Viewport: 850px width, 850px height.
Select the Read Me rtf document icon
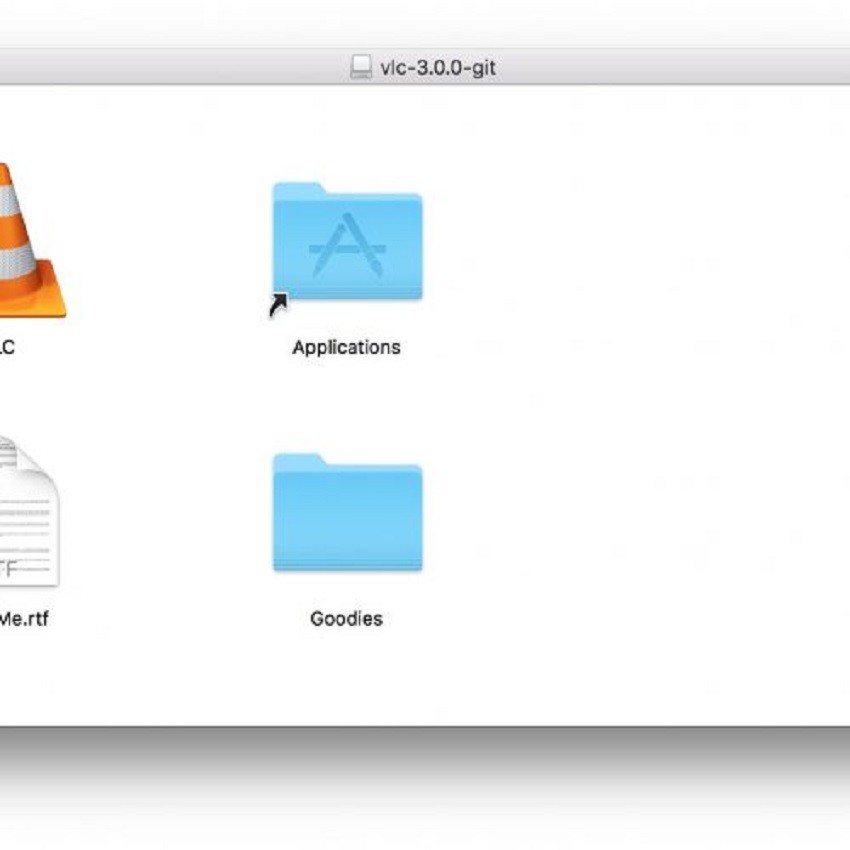28,511
